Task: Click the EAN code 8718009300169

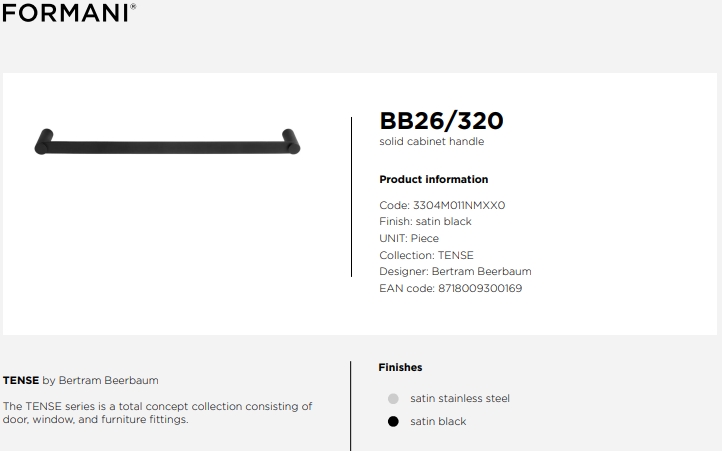Action: [480, 288]
